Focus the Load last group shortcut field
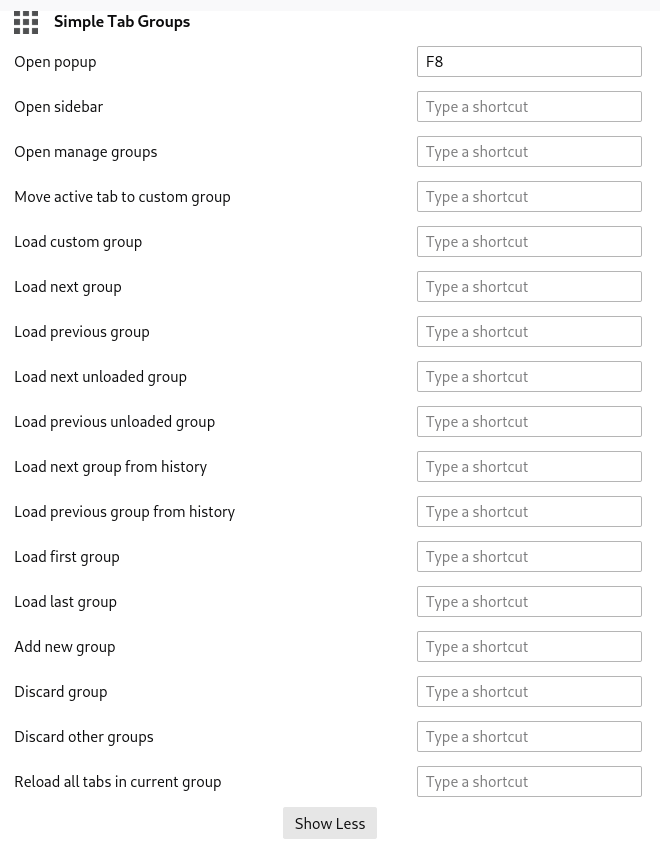The height and width of the screenshot is (848, 660). tap(529, 601)
